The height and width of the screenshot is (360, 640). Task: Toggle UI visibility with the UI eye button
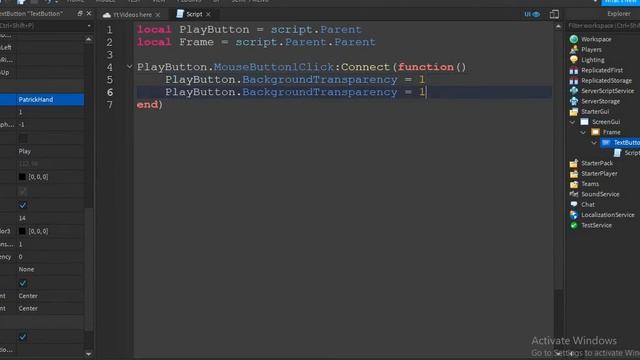[x=532, y=14]
